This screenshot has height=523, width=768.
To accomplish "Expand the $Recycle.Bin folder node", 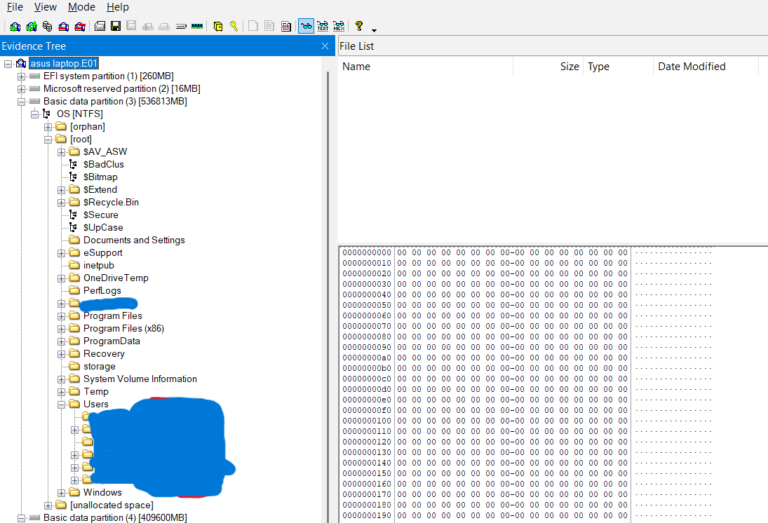I will click(x=61, y=203).
